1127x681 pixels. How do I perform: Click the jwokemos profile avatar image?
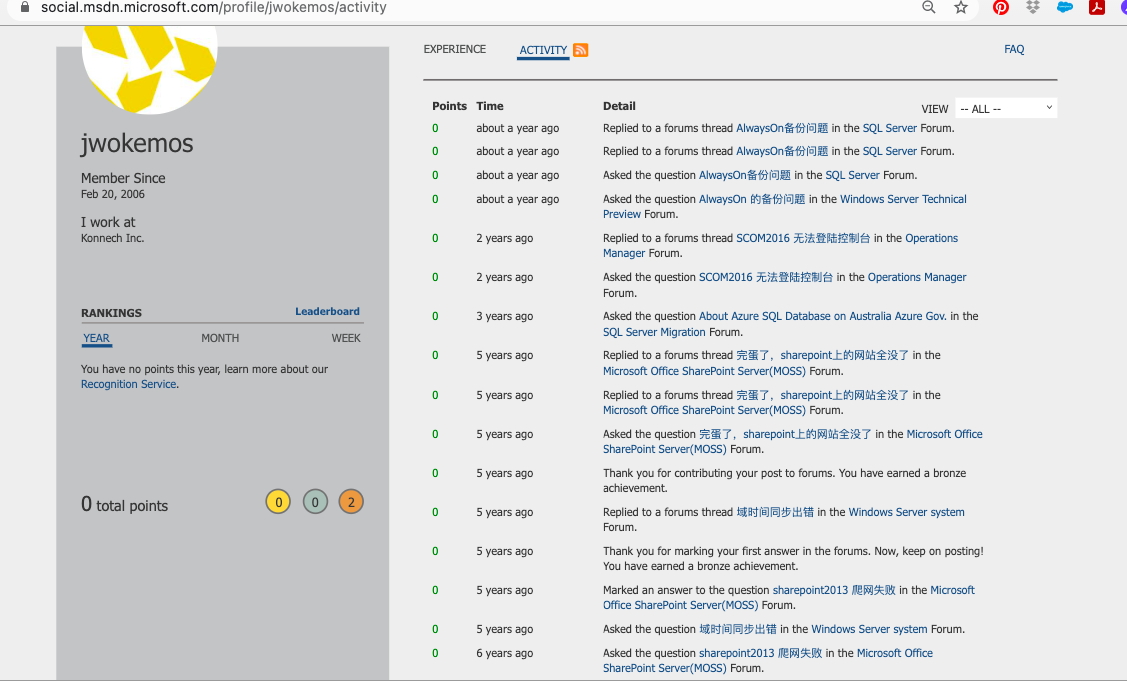[150, 69]
